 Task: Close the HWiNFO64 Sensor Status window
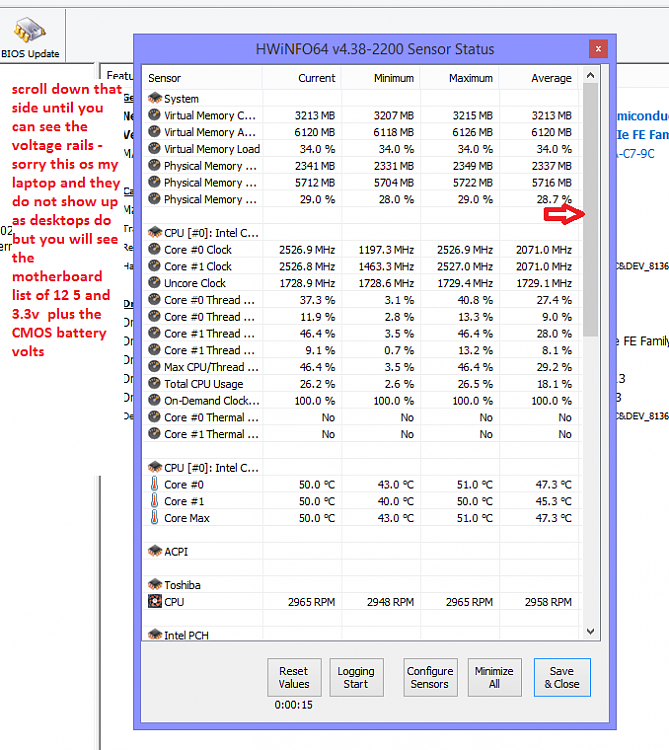(598, 49)
